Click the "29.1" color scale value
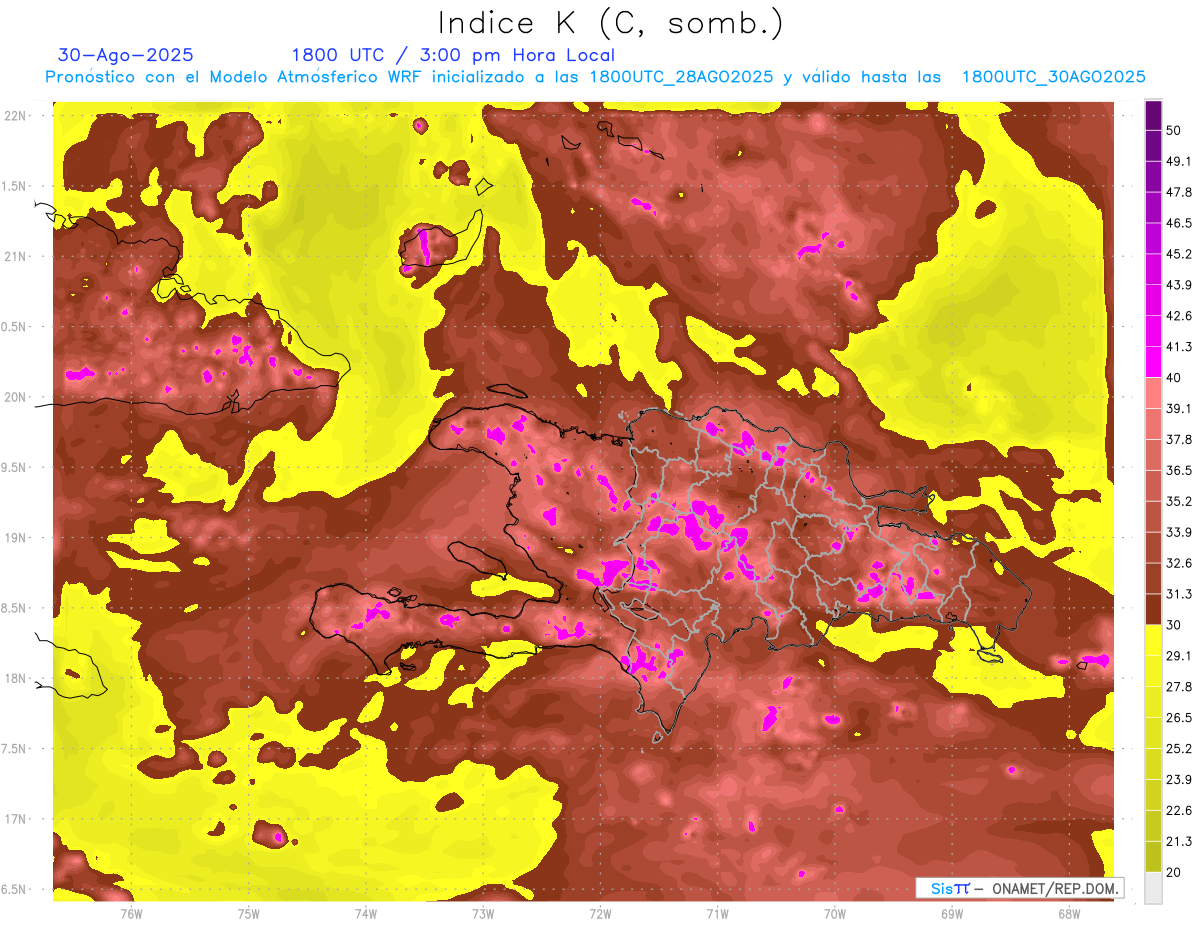 (1178, 655)
